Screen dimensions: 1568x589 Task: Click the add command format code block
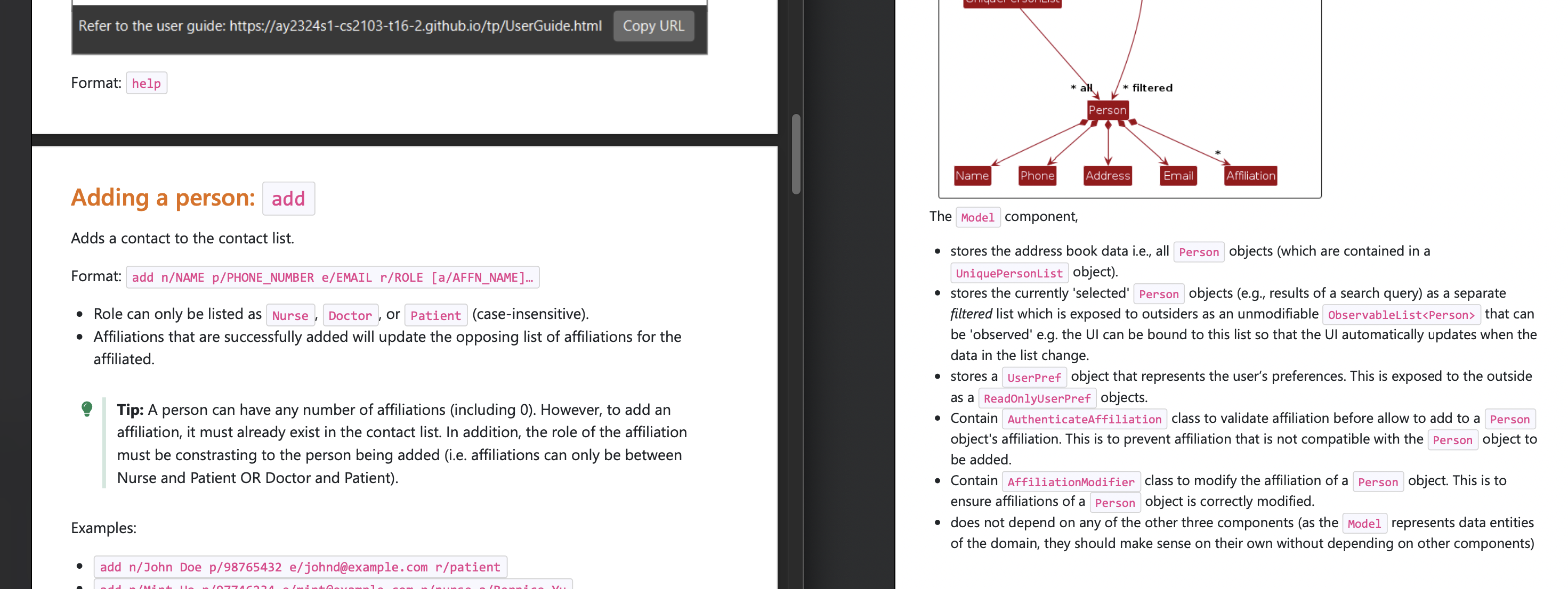(332, 277)
